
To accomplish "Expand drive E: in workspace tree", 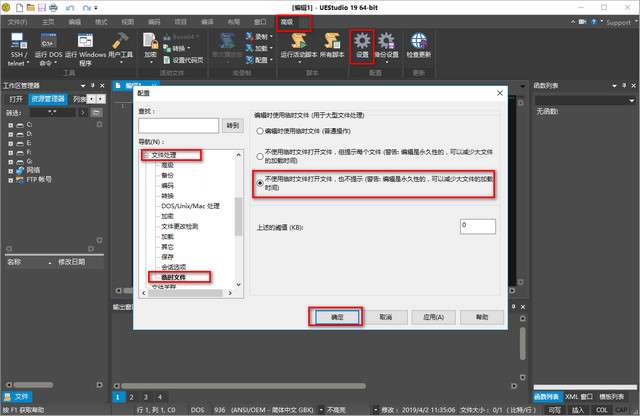I will [11, 144].
